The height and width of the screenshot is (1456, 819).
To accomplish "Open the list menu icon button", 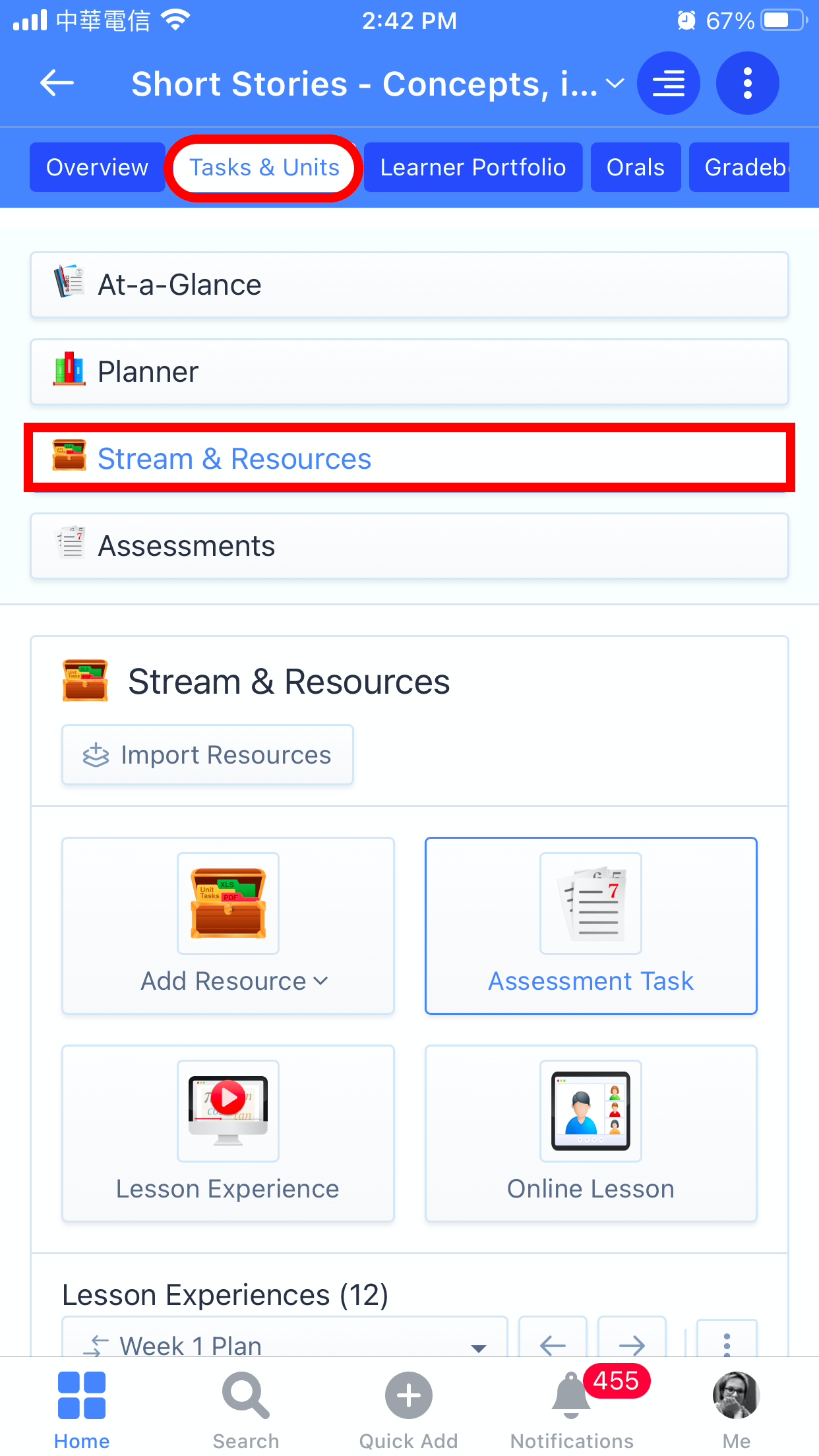I will [x=668, y=84].
